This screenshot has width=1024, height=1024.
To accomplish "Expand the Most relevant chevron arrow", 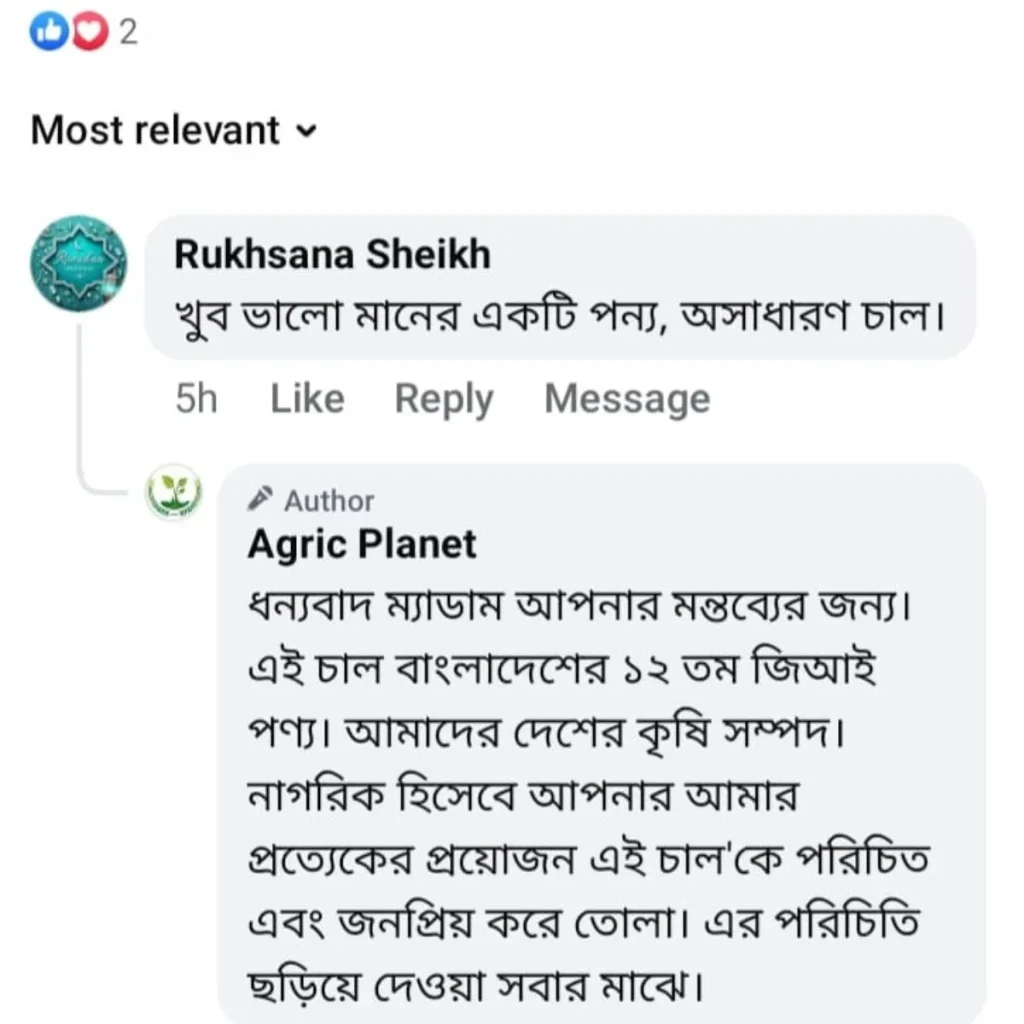I will pyautogui.click(x=308, y=131).
